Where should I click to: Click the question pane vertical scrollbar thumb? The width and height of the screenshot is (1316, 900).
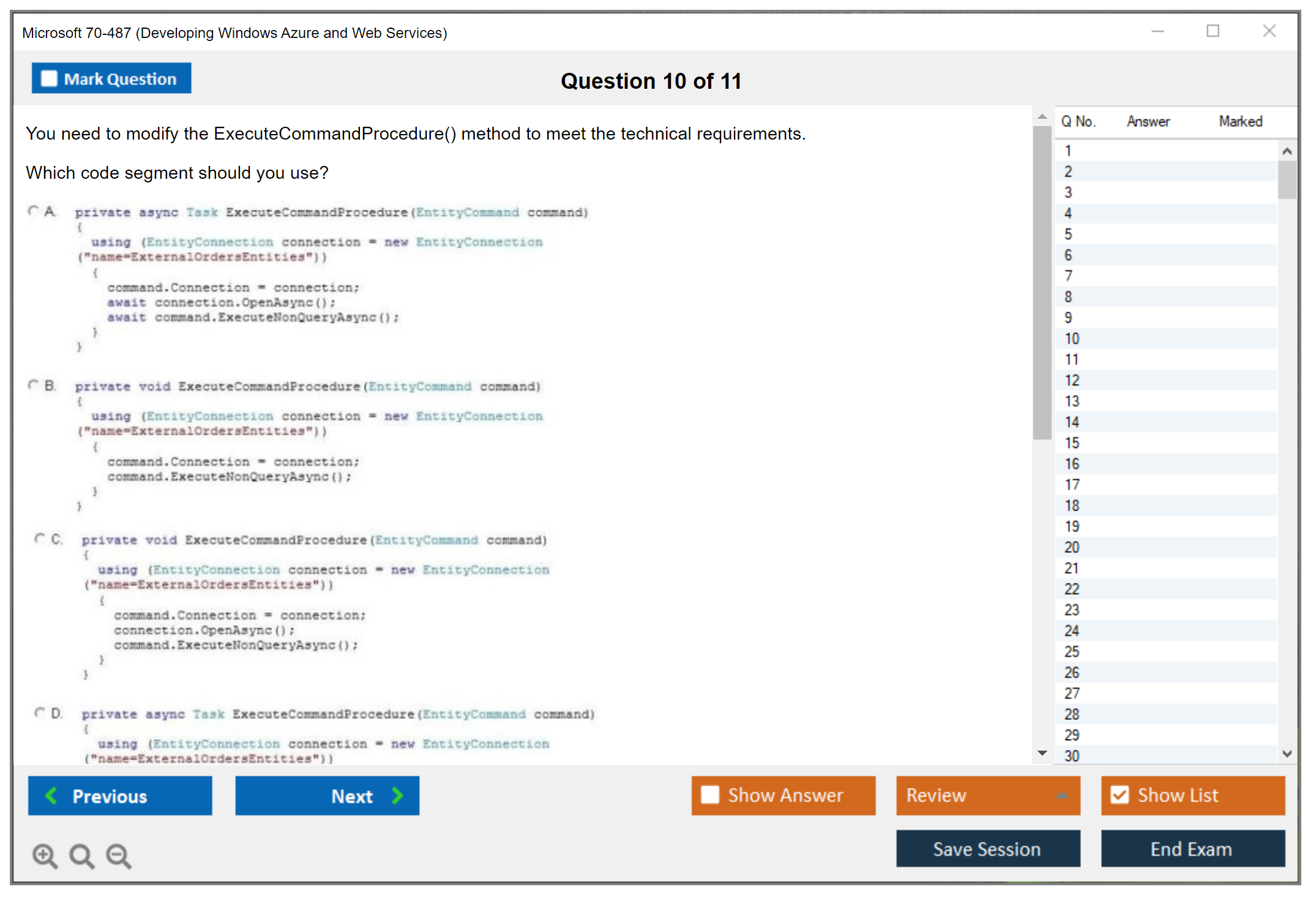[1042, 282]
